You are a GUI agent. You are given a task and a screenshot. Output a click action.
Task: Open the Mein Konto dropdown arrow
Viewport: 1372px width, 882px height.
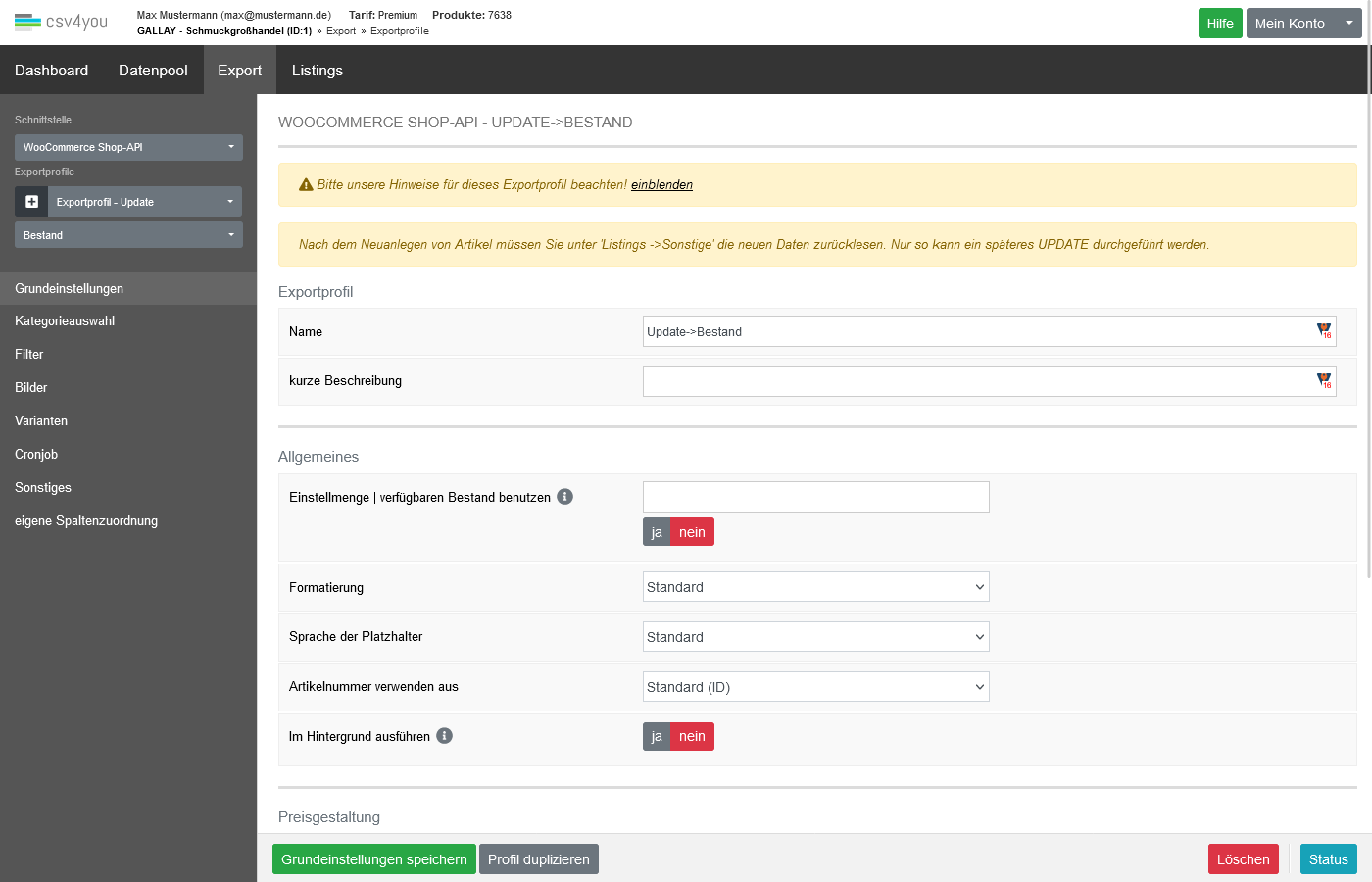pyautogui.click(x=1348, y=23)
